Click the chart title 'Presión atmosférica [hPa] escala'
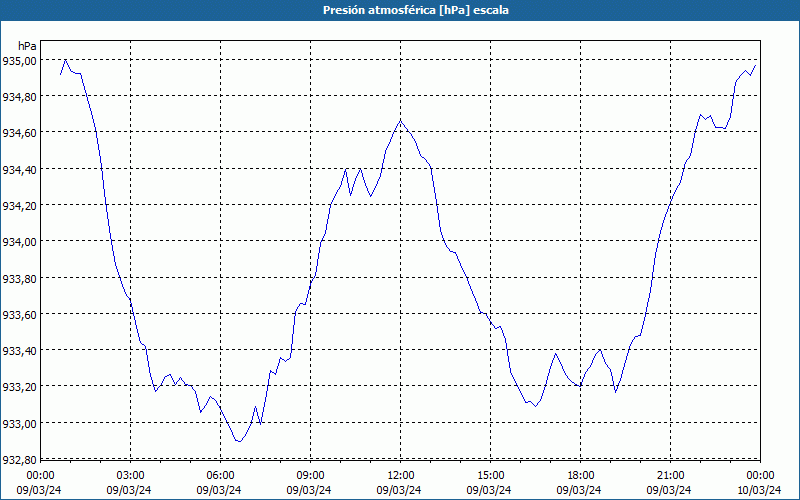 [415, 10]
